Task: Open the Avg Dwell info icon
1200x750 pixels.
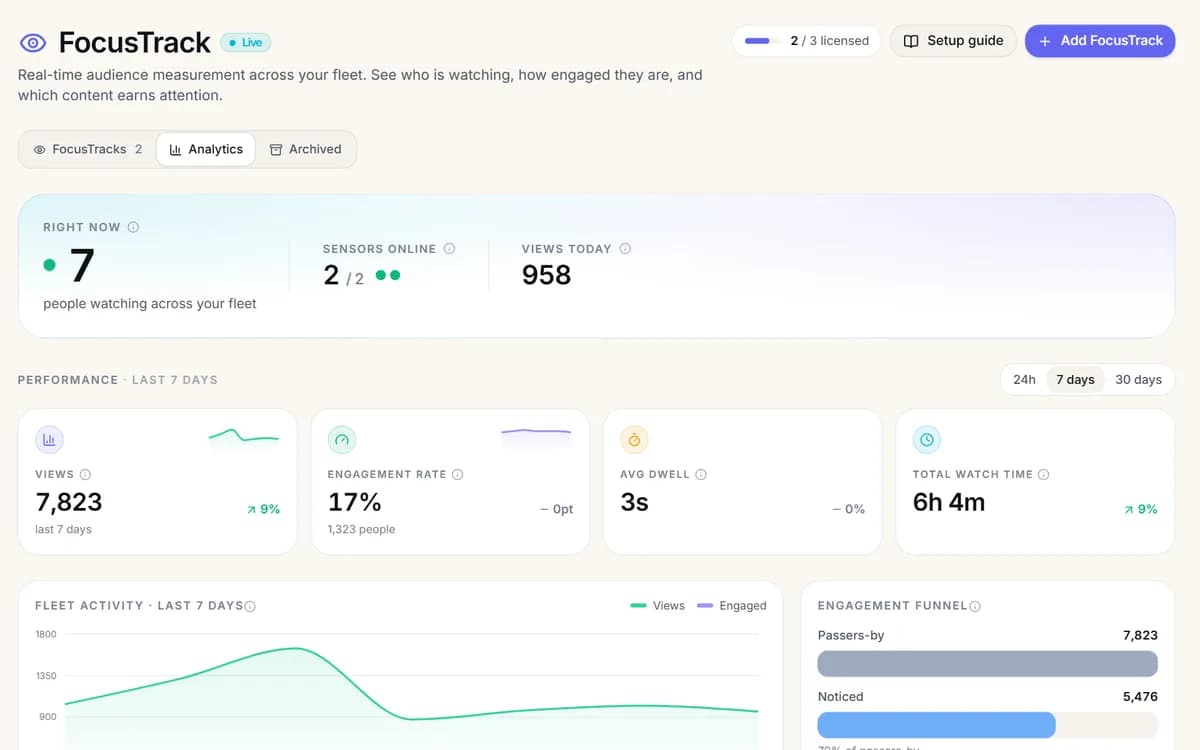Action: tap(701, 474)
